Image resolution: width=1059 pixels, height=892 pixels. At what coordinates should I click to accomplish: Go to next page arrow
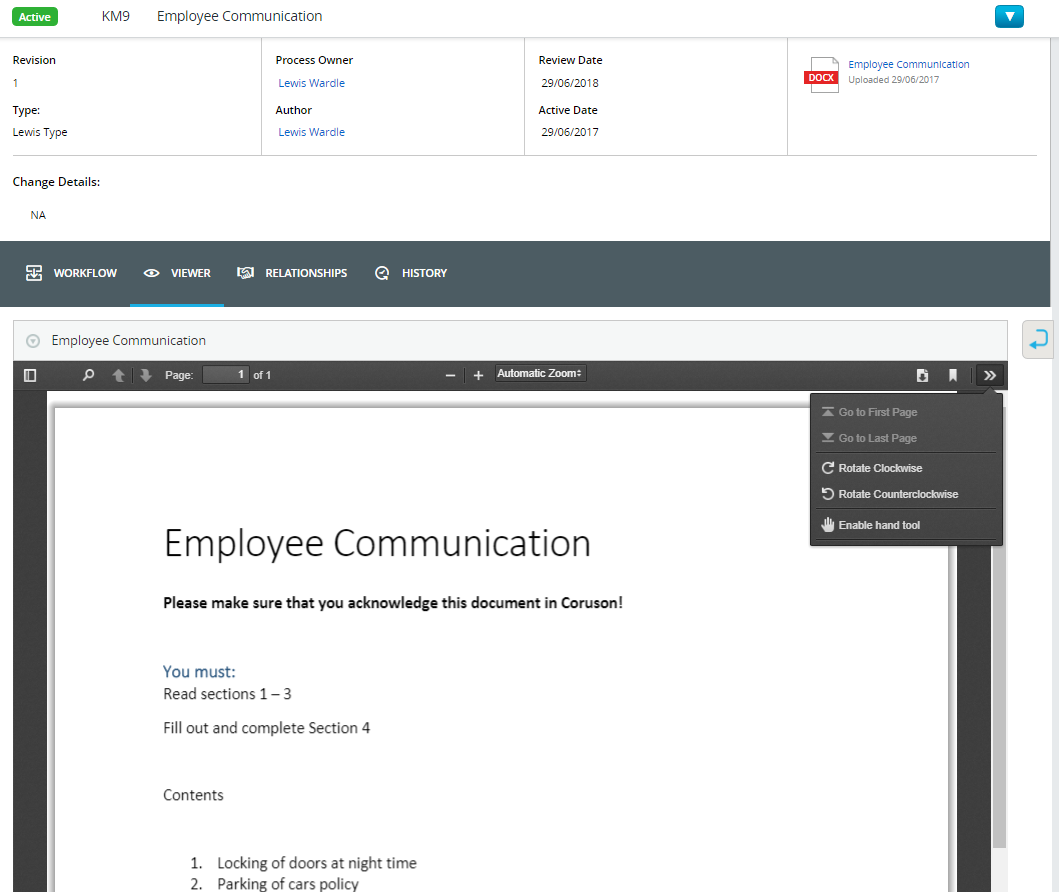[146, 375]
